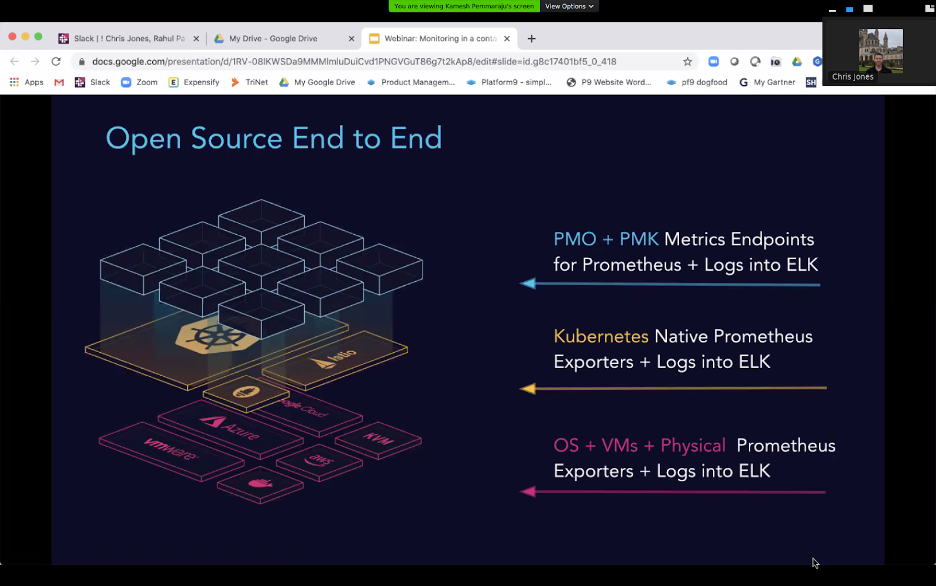Open the Google Drive extension icon in toolbar
The width and height of the screenshot is (936, 586).
coord(796,61)
